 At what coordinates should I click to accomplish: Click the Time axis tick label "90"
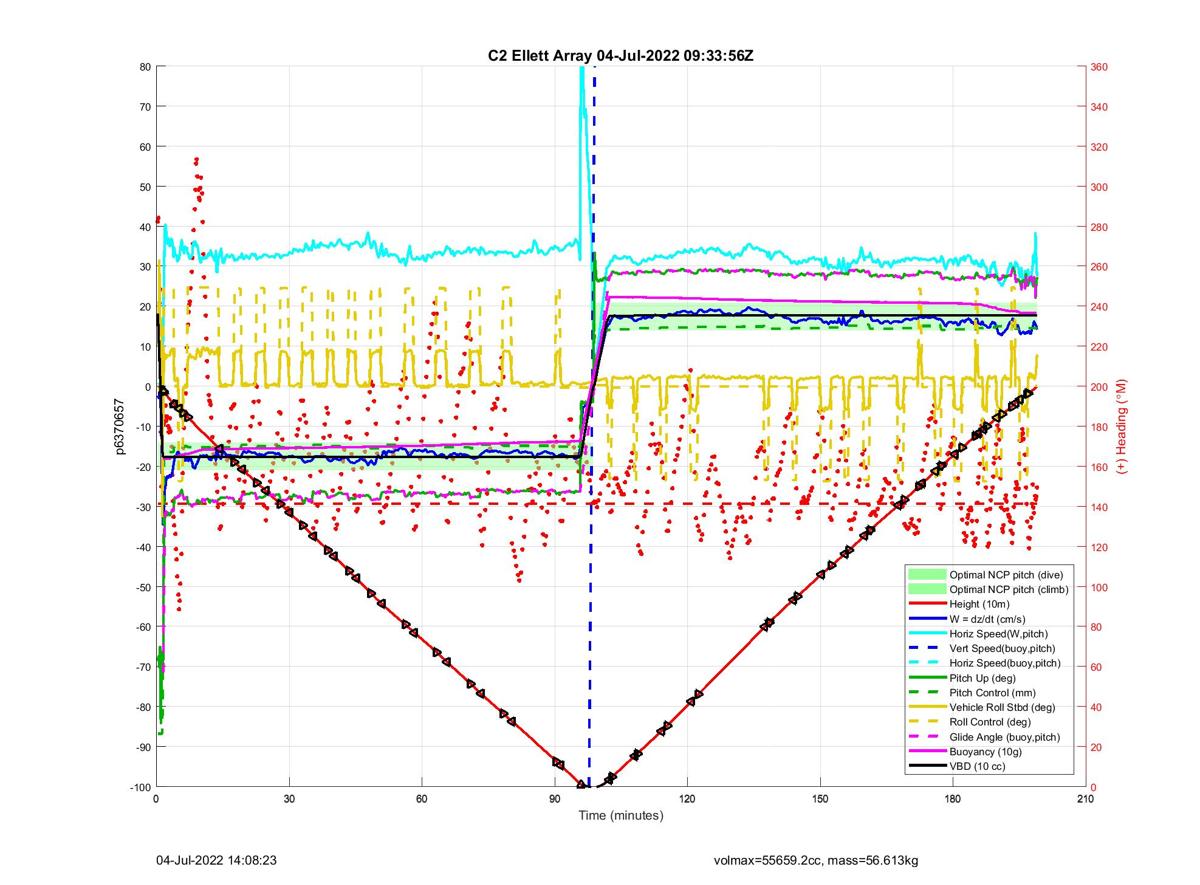click(554, 800)
